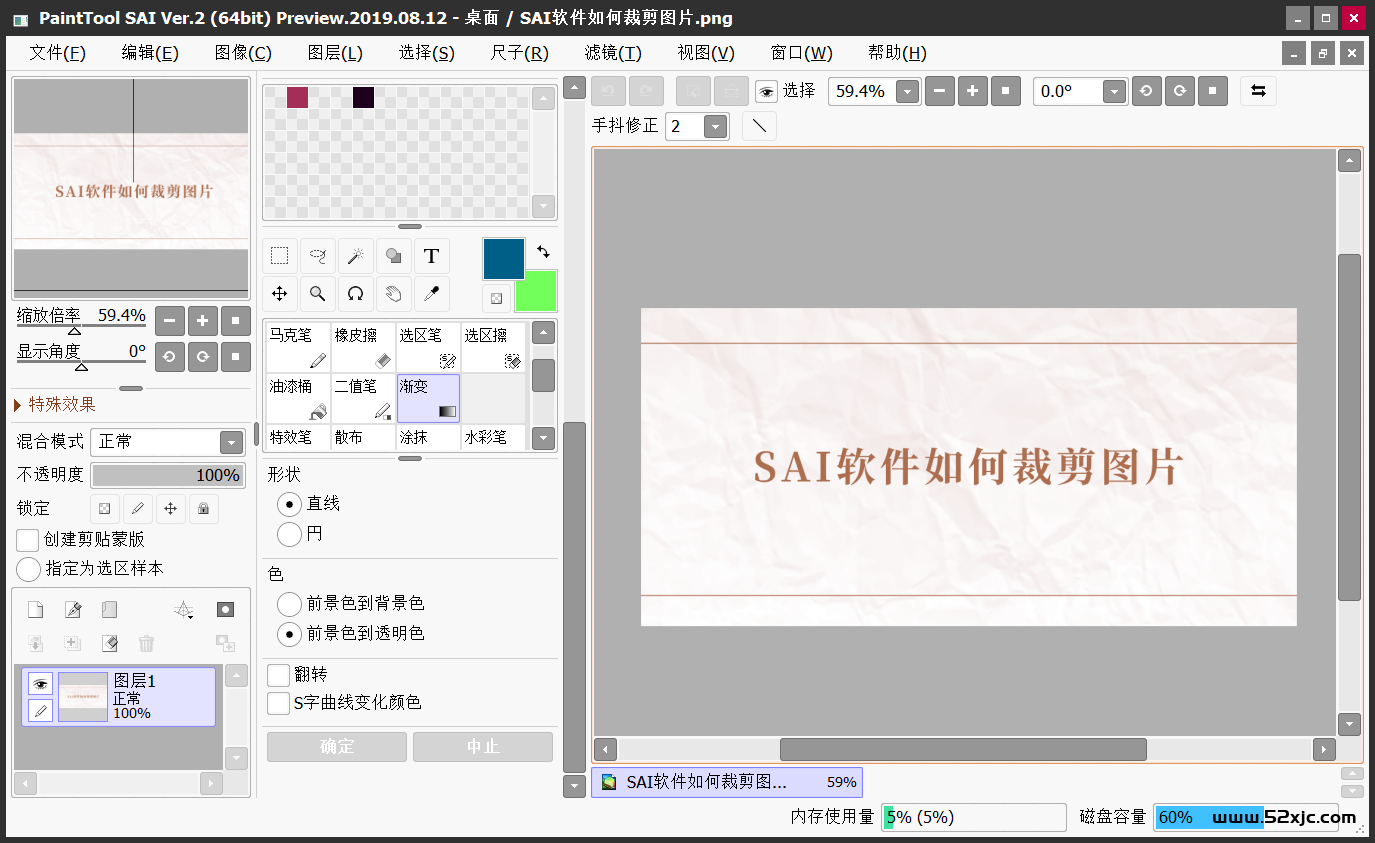Select the Hand pan tool
The image size is (1375, 843).
(393, 294)
